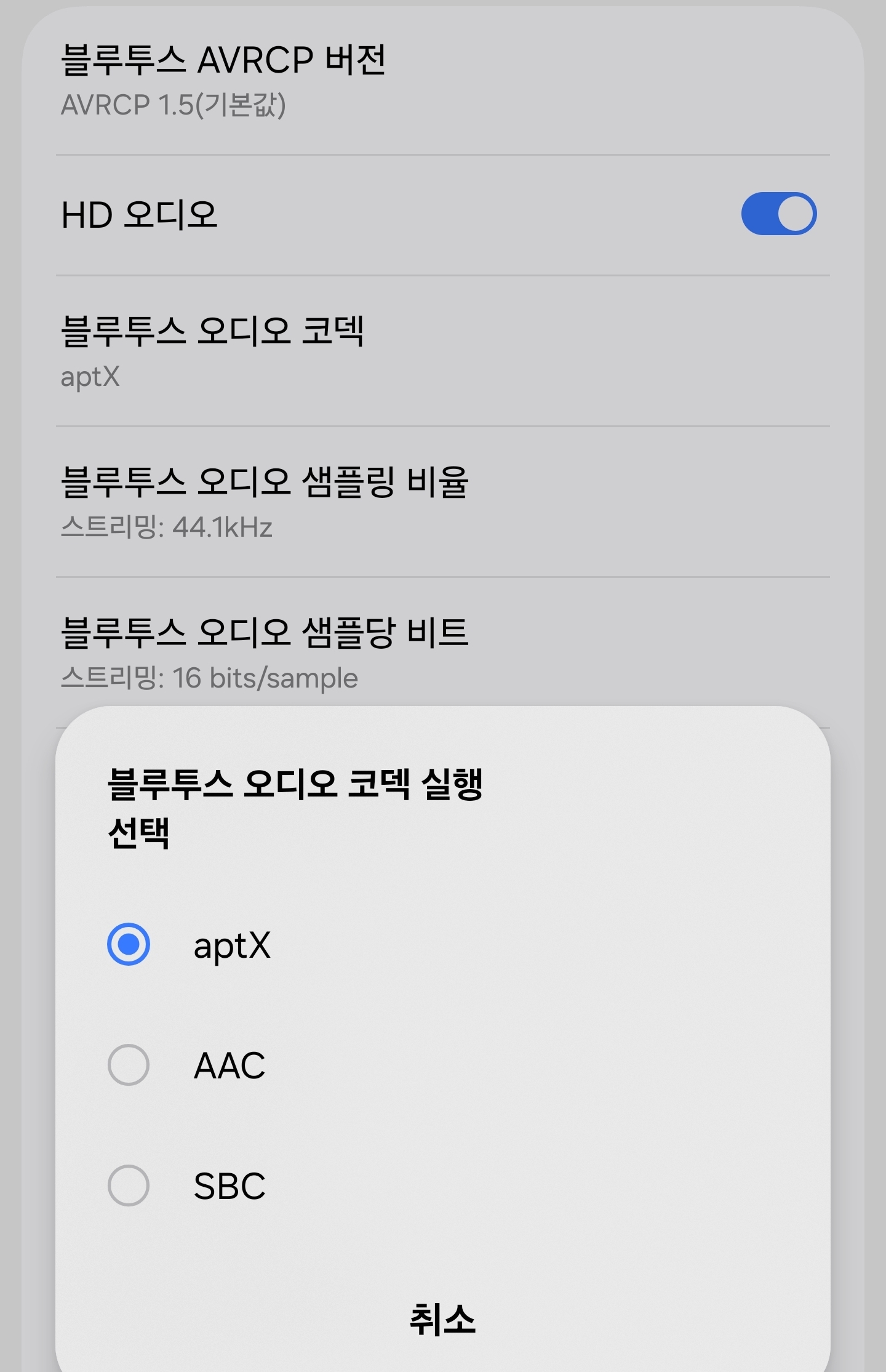Click the 스트리밍: 44.1kHz value text
Screen dimensions: 886x1372
(166, 528)
